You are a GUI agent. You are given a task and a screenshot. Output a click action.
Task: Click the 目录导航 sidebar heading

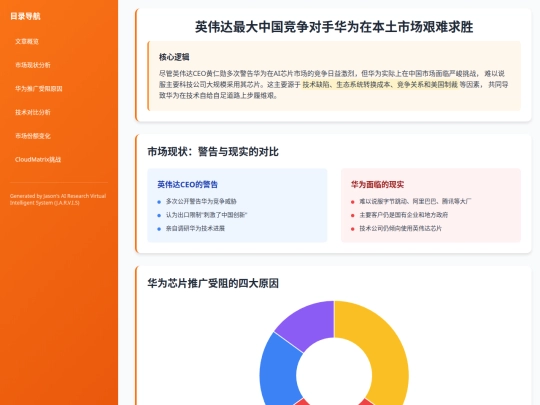tap(25, 16)
